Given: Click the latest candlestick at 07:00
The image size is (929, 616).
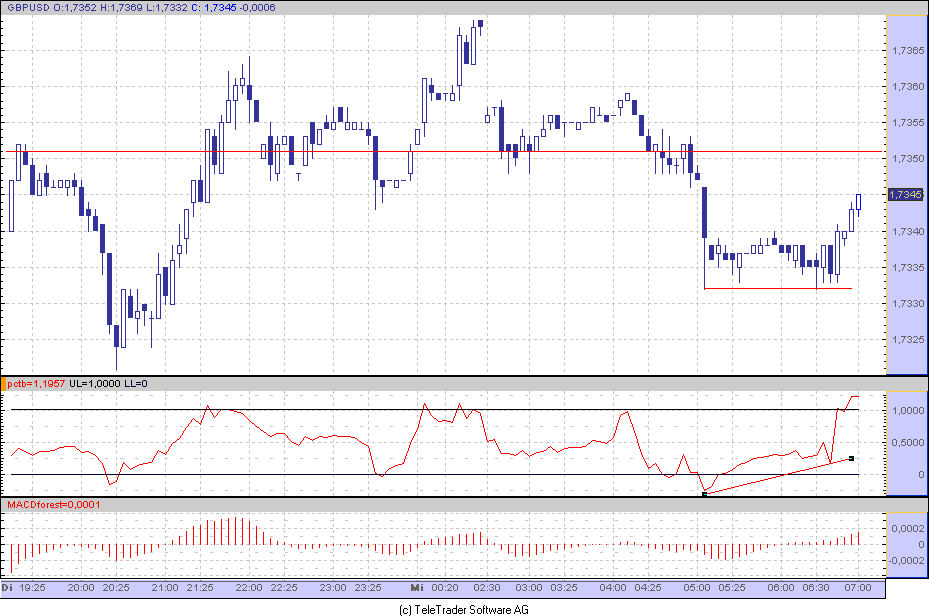Looking at the screenshot, I should [858, 203].
